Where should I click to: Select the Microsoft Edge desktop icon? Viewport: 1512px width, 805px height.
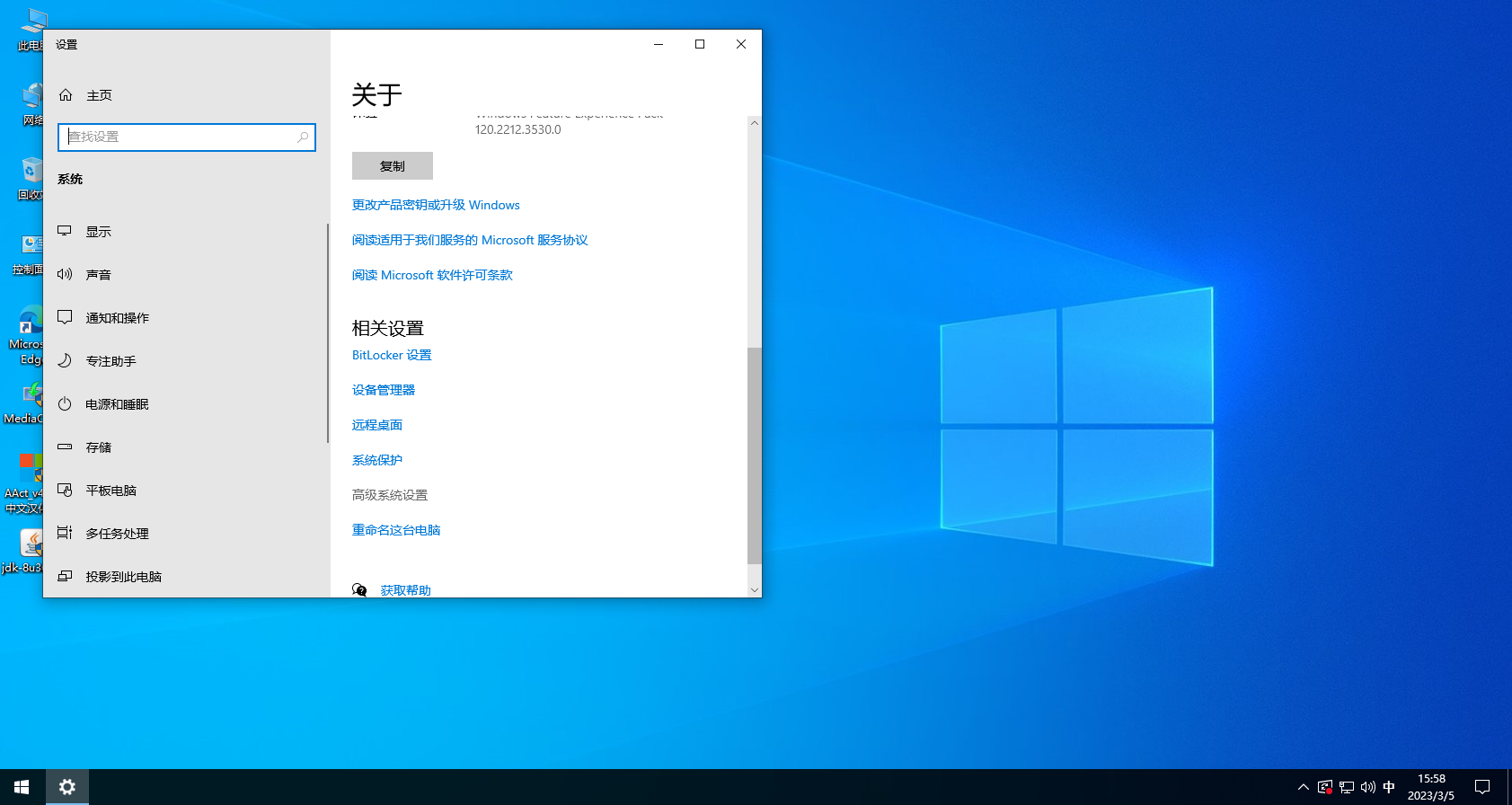pos(27,335)
